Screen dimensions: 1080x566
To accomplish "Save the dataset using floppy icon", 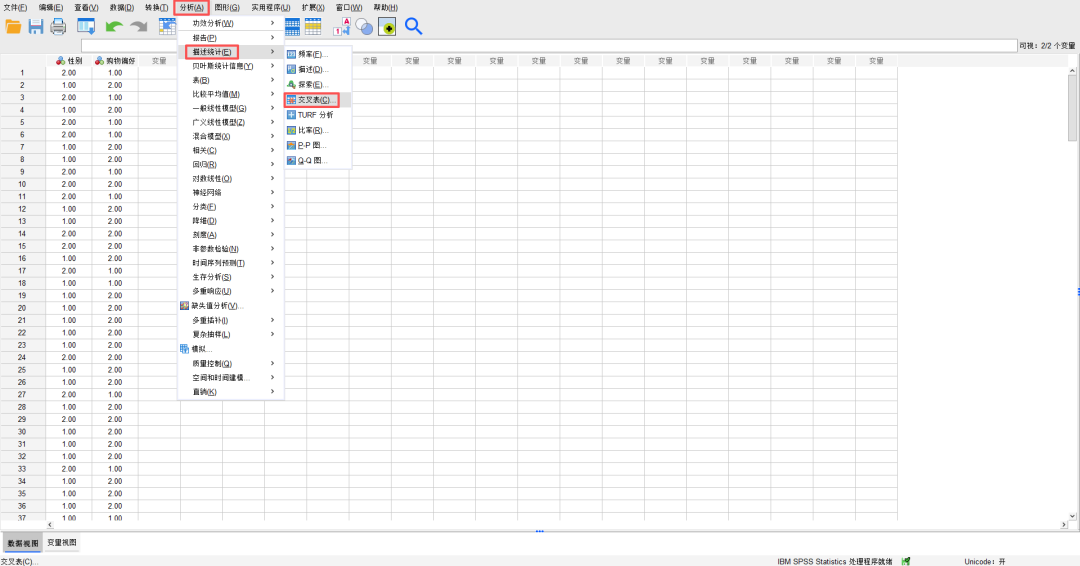I will (x=36, y=27).
